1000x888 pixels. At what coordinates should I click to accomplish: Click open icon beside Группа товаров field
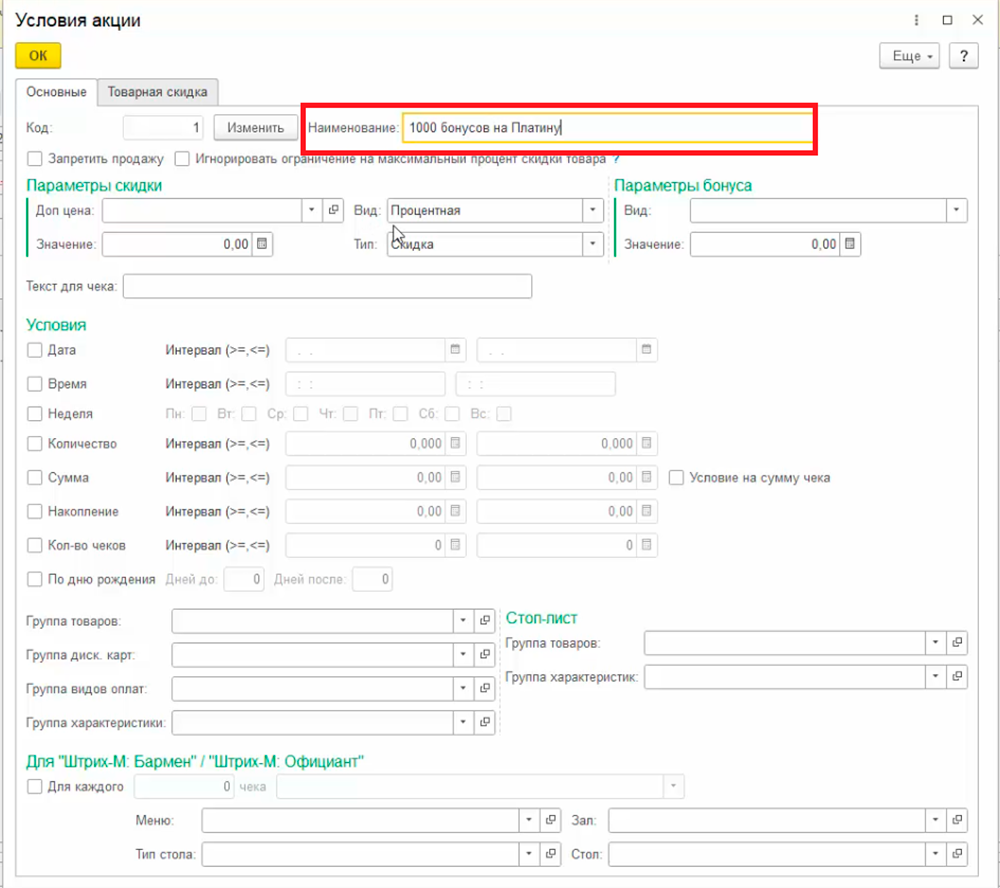point(485,621)
